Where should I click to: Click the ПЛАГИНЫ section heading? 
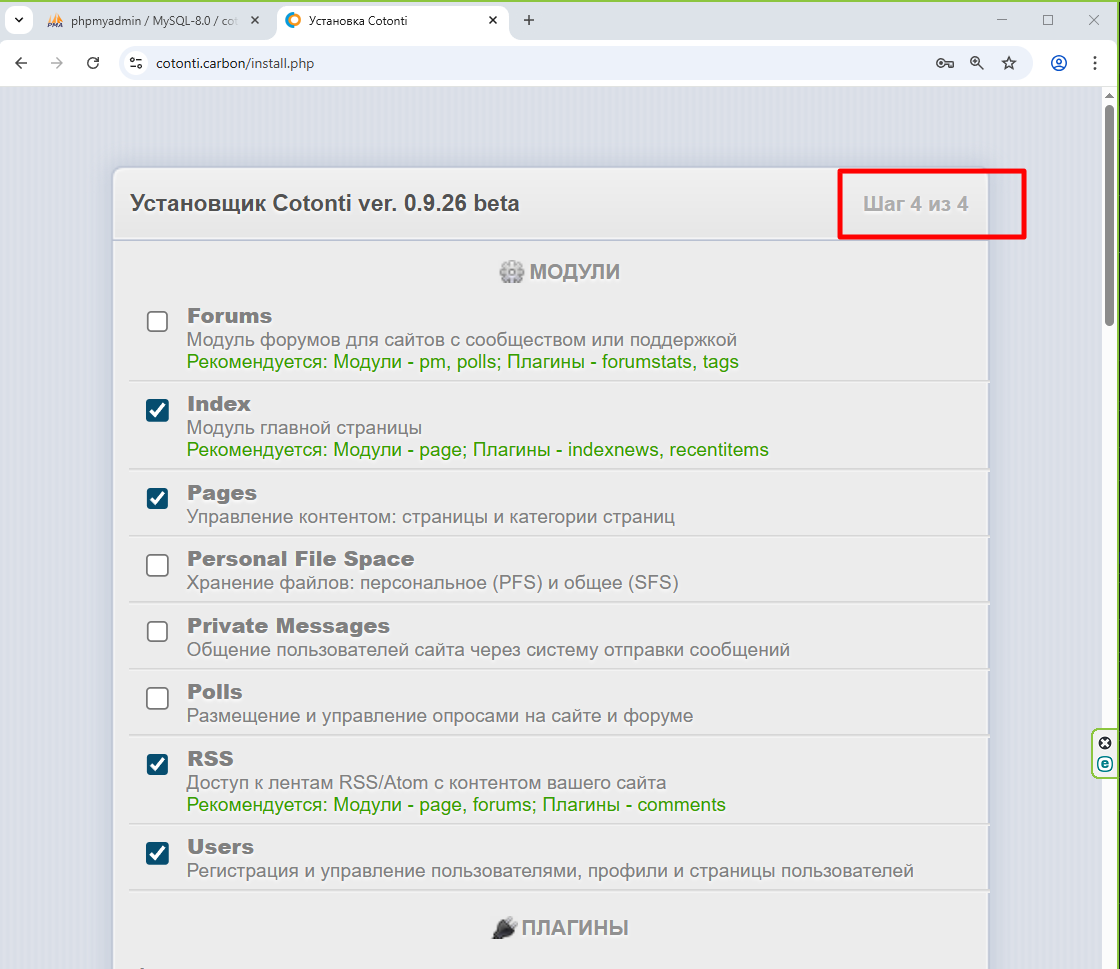tap(575, 928)
